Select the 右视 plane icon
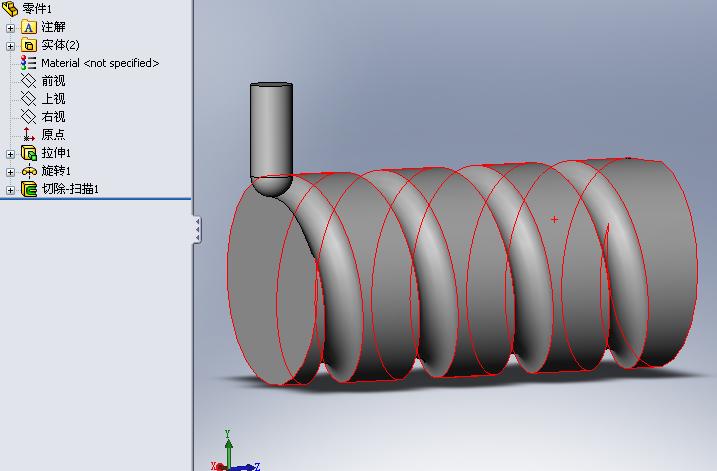717x471 pixels. point(28,117)
